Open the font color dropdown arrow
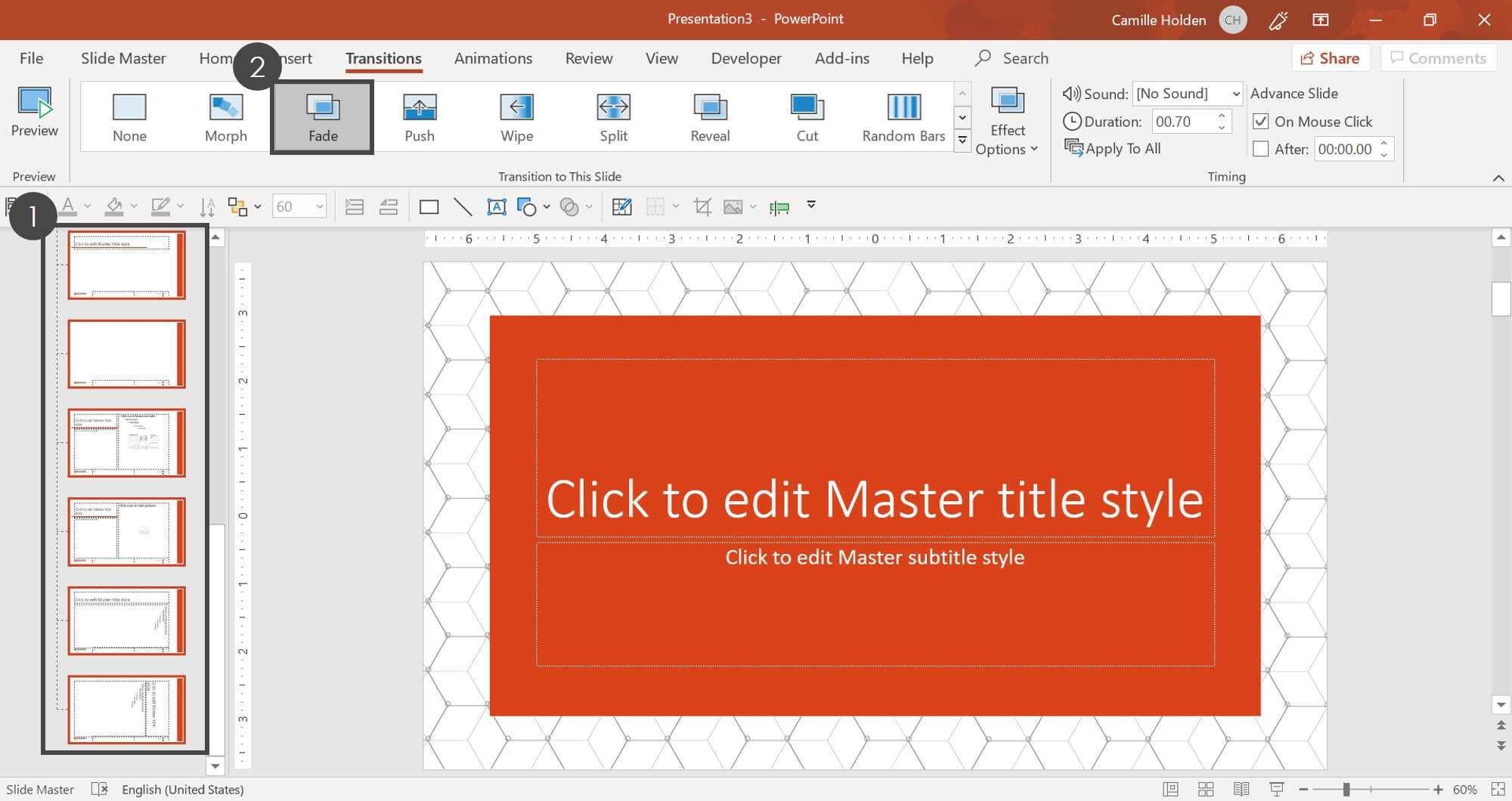This screenshot has width=1512, height=801. coord(88,206)
